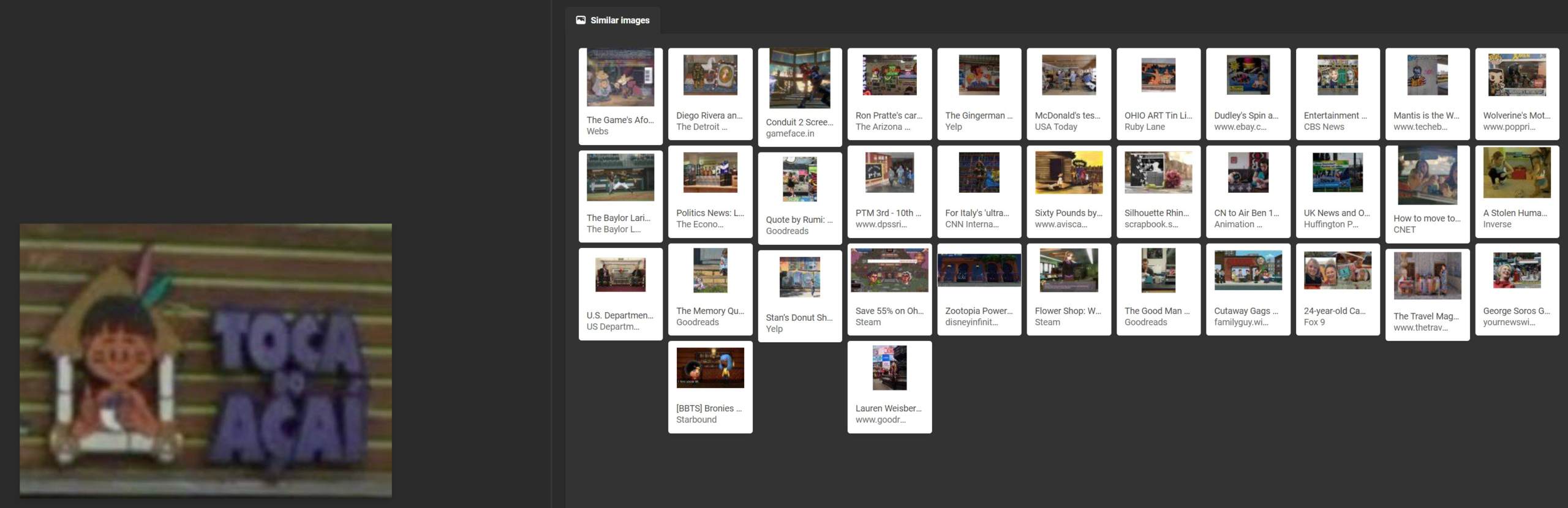Screen dimensions: 1568x508
Task: Open Politics News Economist card
Action: point(710,192)
